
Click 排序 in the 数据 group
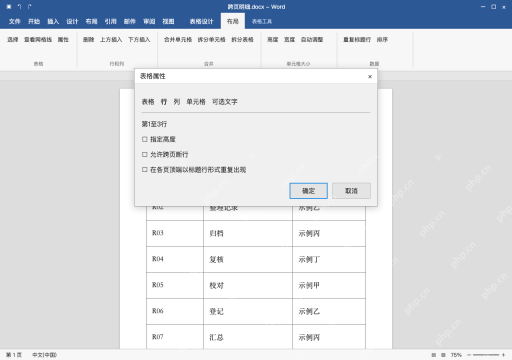(382, 40)
